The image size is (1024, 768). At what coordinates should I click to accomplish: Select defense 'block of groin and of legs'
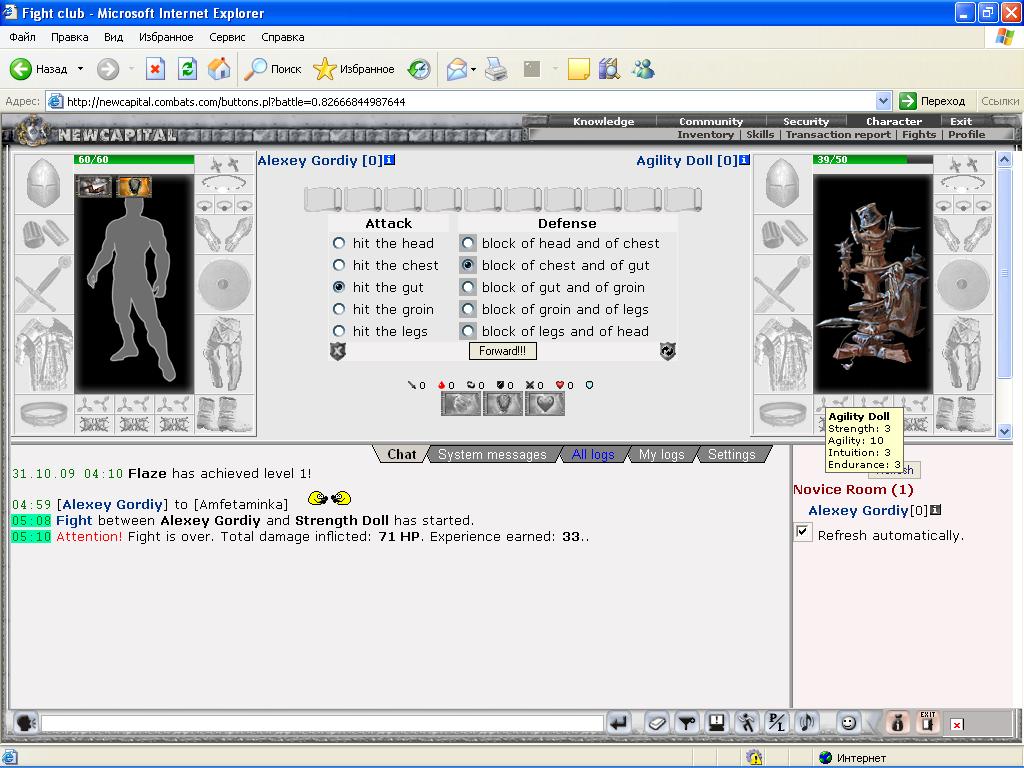click(x=468, y=309)
